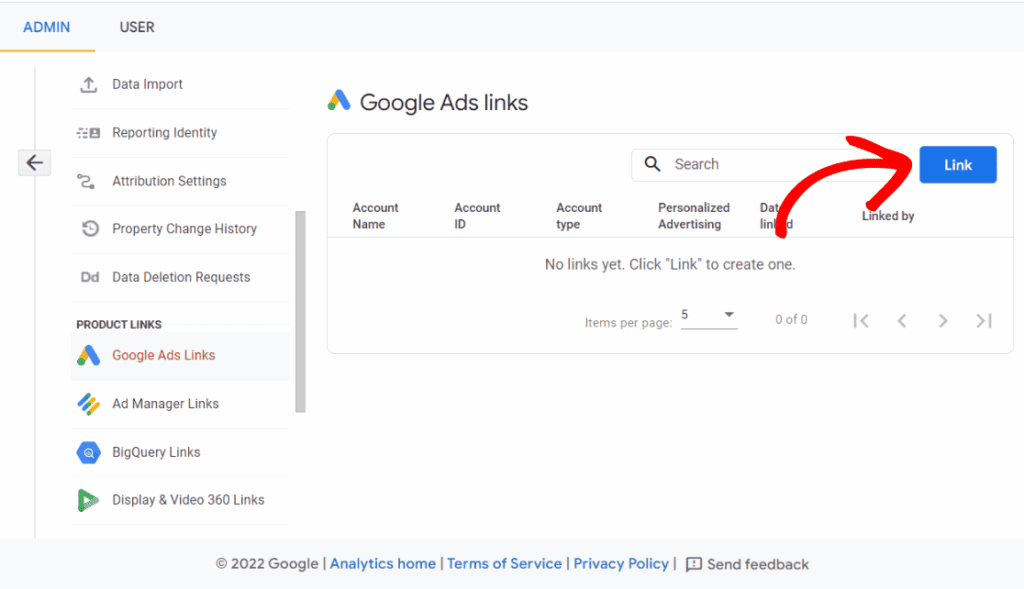1024x589 pixels.
Task: View the Terms of Service
Action: (504, 563)
